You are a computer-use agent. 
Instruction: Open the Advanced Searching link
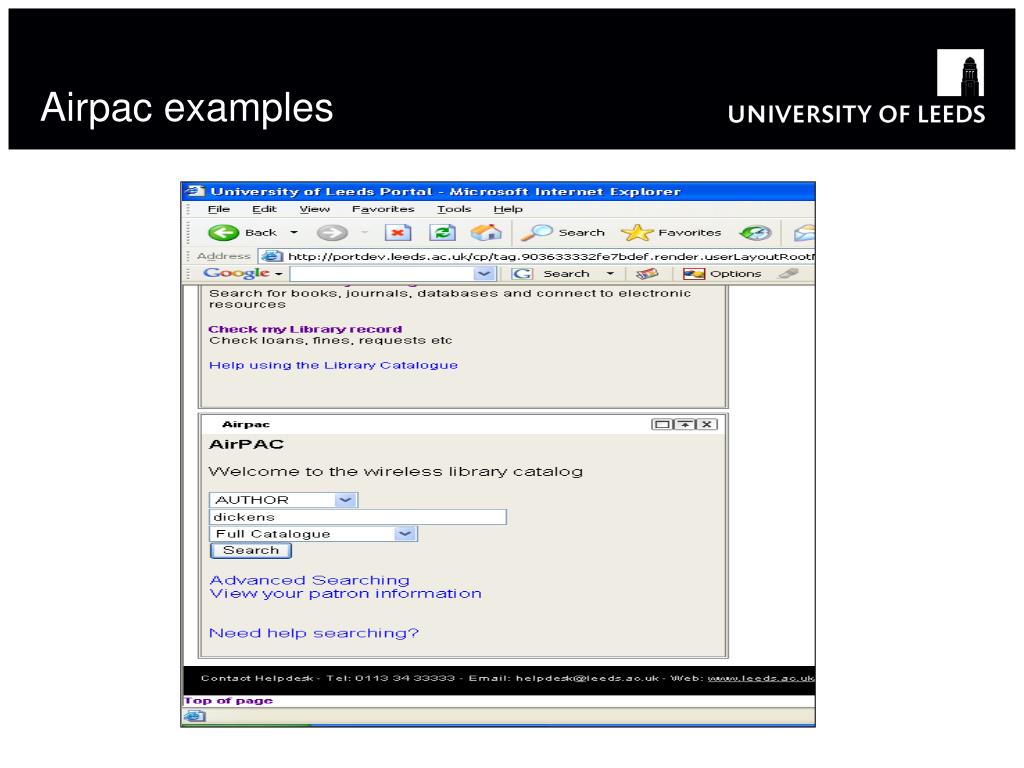[x=310, y=580]
